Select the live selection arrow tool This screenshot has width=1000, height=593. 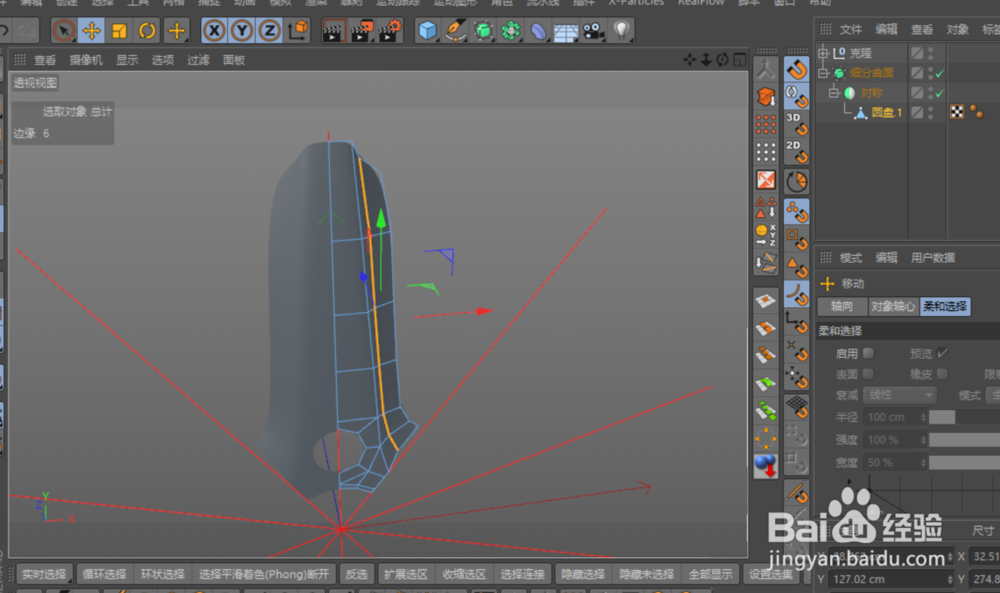pyautogui.click(x=64, y=30)
